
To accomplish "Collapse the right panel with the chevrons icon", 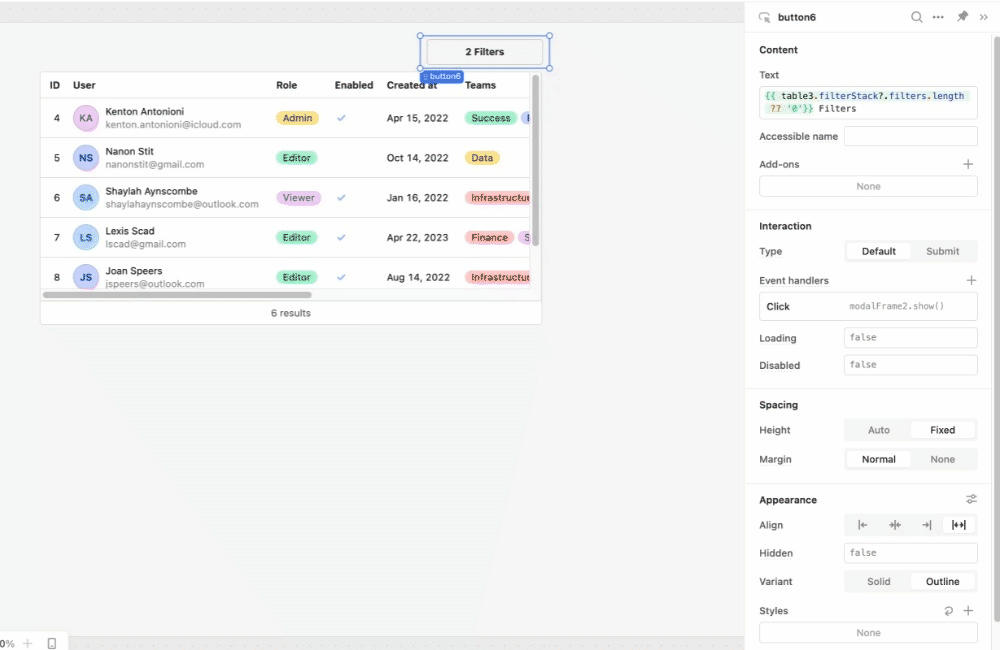I will [983, 17].
